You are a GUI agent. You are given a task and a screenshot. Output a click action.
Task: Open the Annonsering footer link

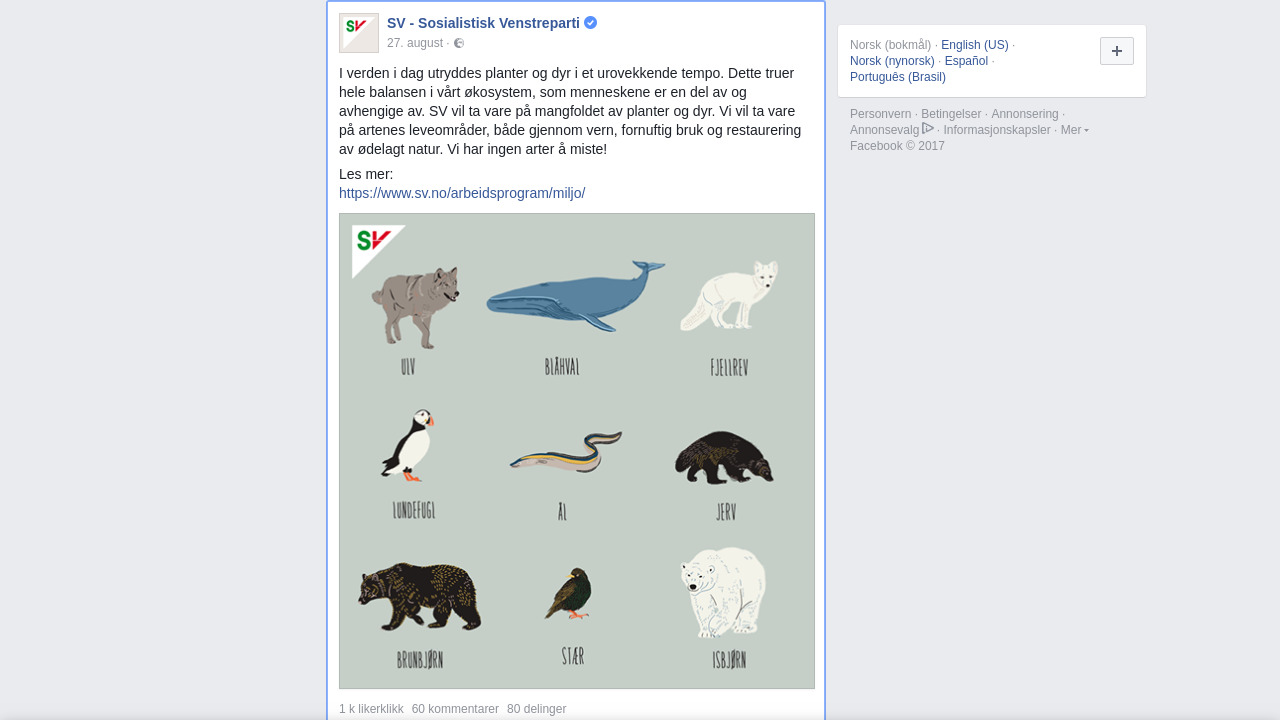[1024, 114]
